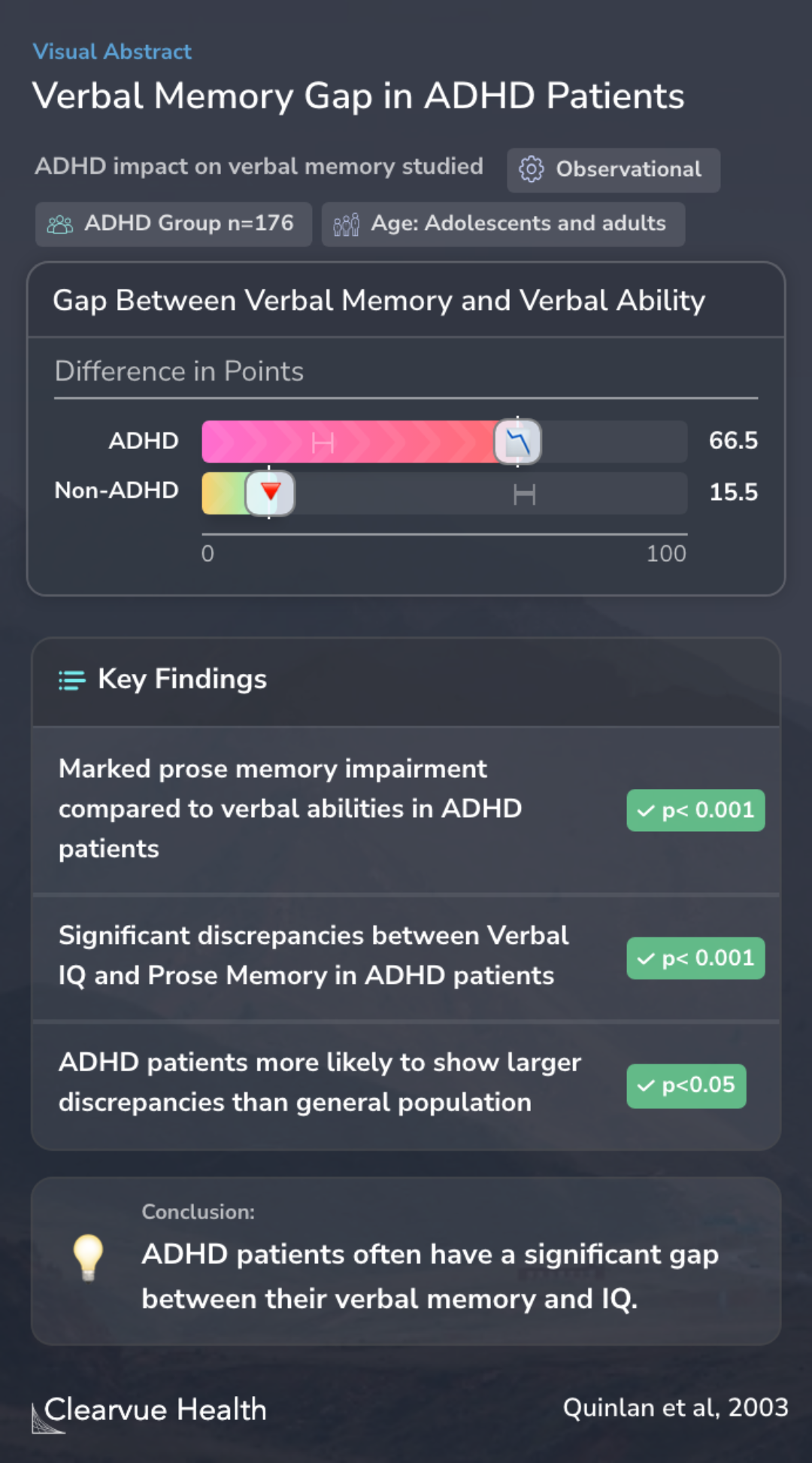Click the ADHD value 66.5
The image size is (812, 1463).
pos(733,441)
